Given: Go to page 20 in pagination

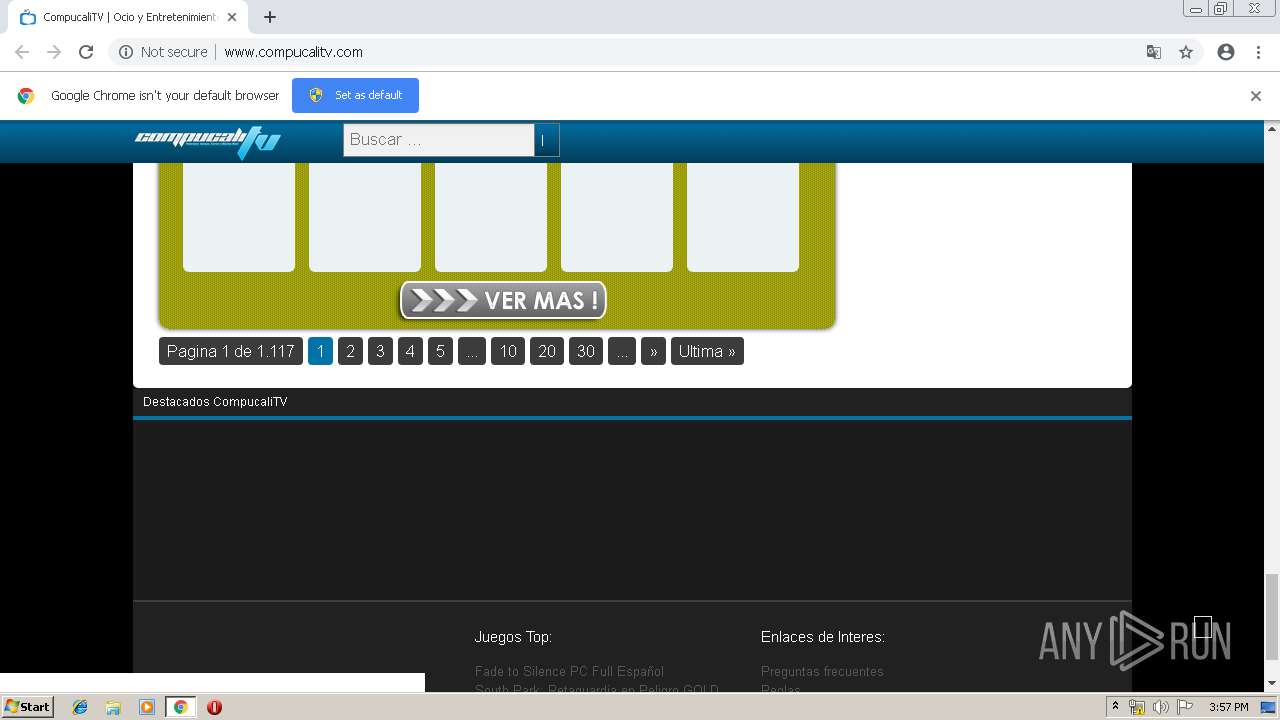Looking at the screenshot, I should (547, 351).
